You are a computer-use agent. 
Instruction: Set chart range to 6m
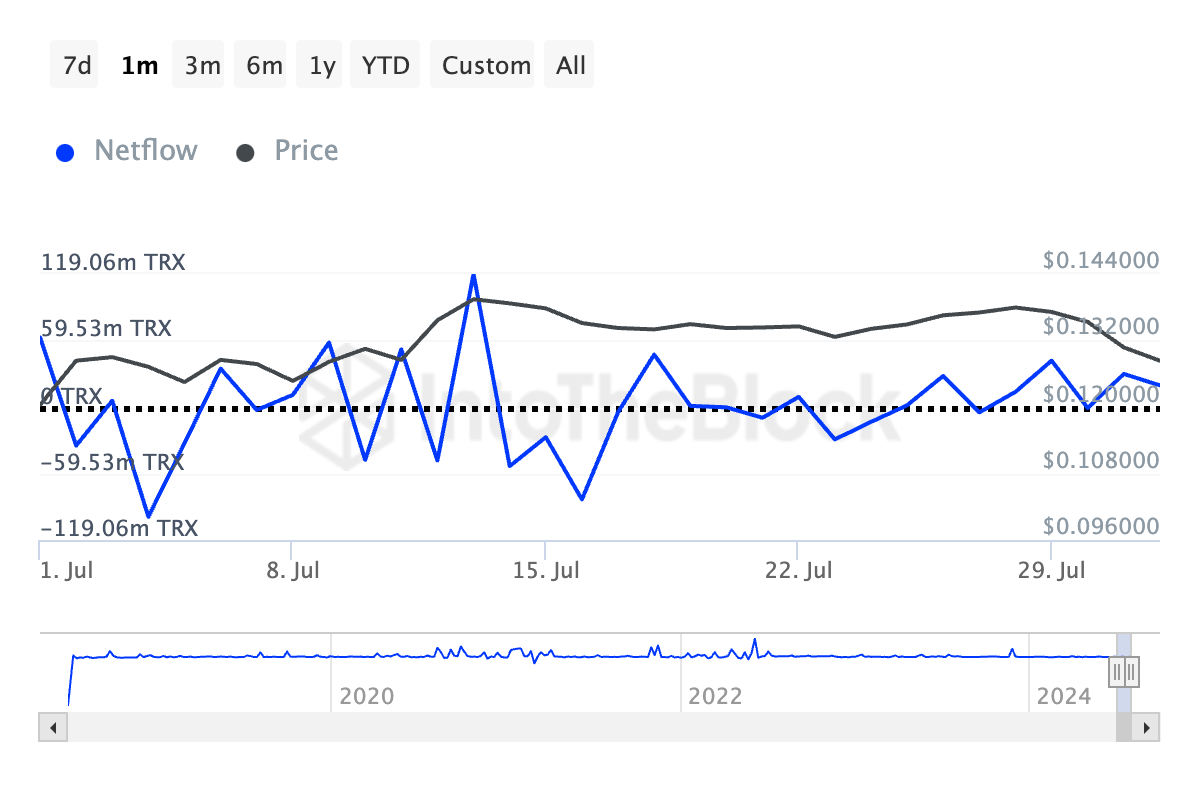tap(264, 66)
